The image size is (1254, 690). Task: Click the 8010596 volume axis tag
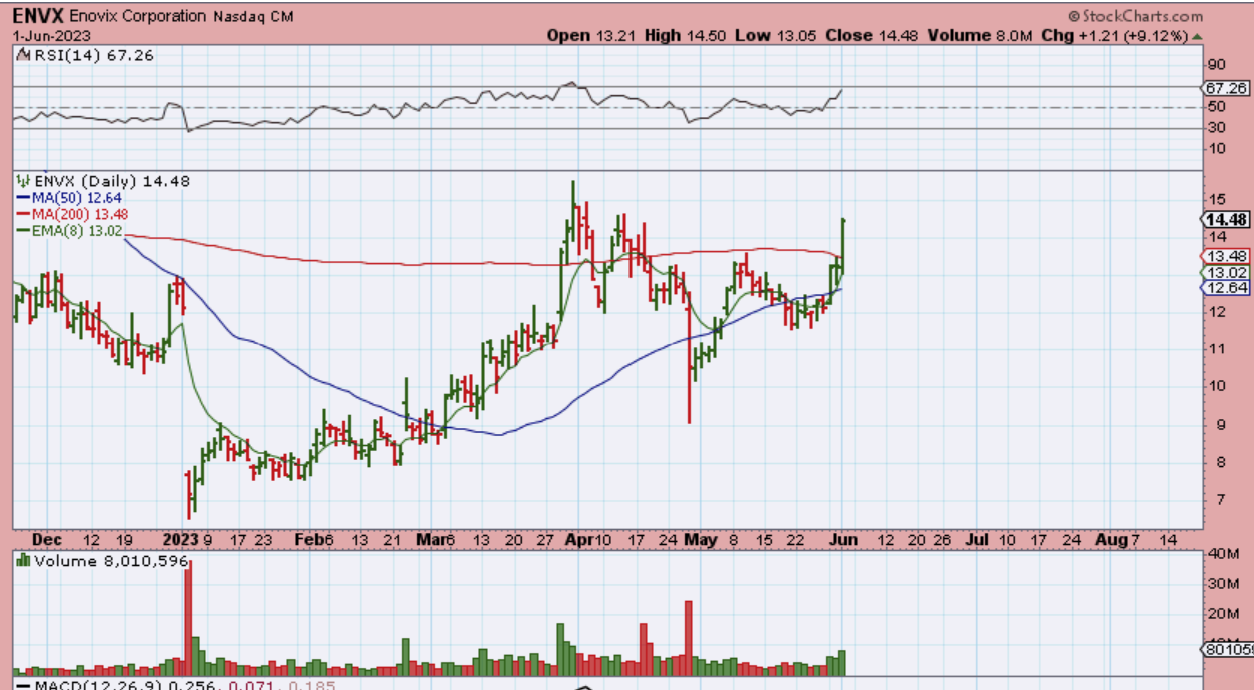[1228, 650]
